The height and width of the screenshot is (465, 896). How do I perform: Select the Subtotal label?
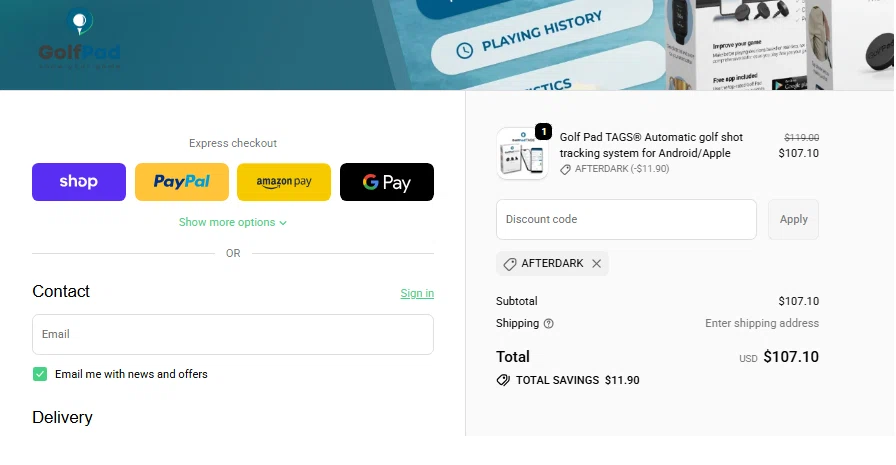[517, 301]
